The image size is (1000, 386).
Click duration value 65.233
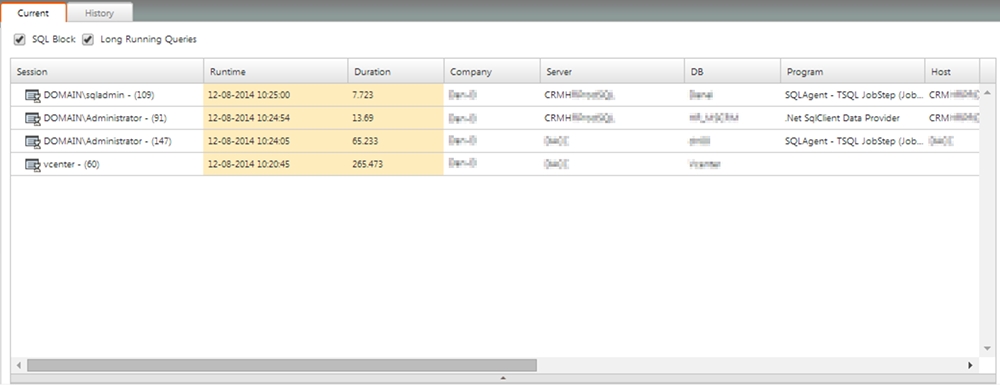click(x=365, y=141)
